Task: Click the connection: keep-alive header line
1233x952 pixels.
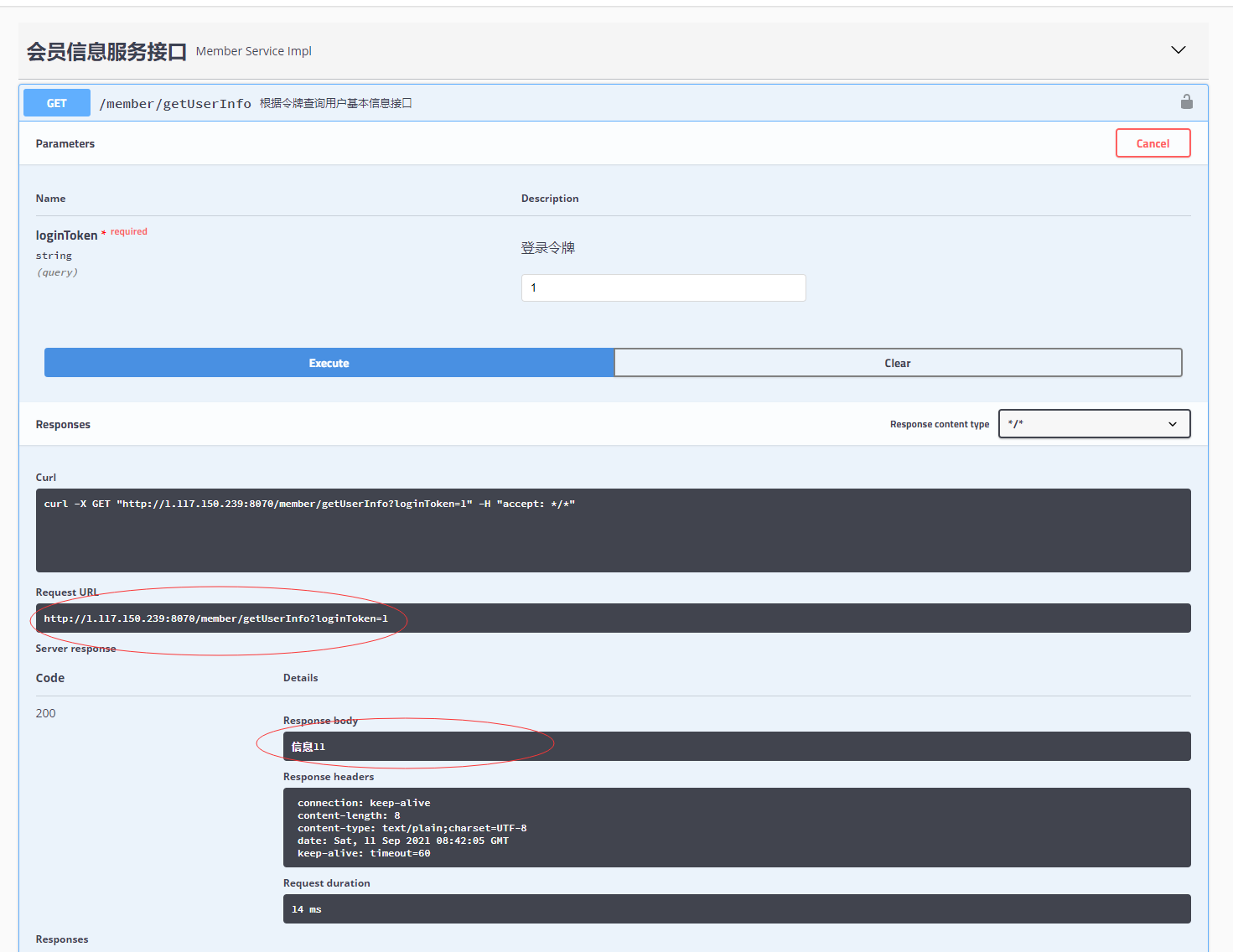Action: (x=364, y=803)
